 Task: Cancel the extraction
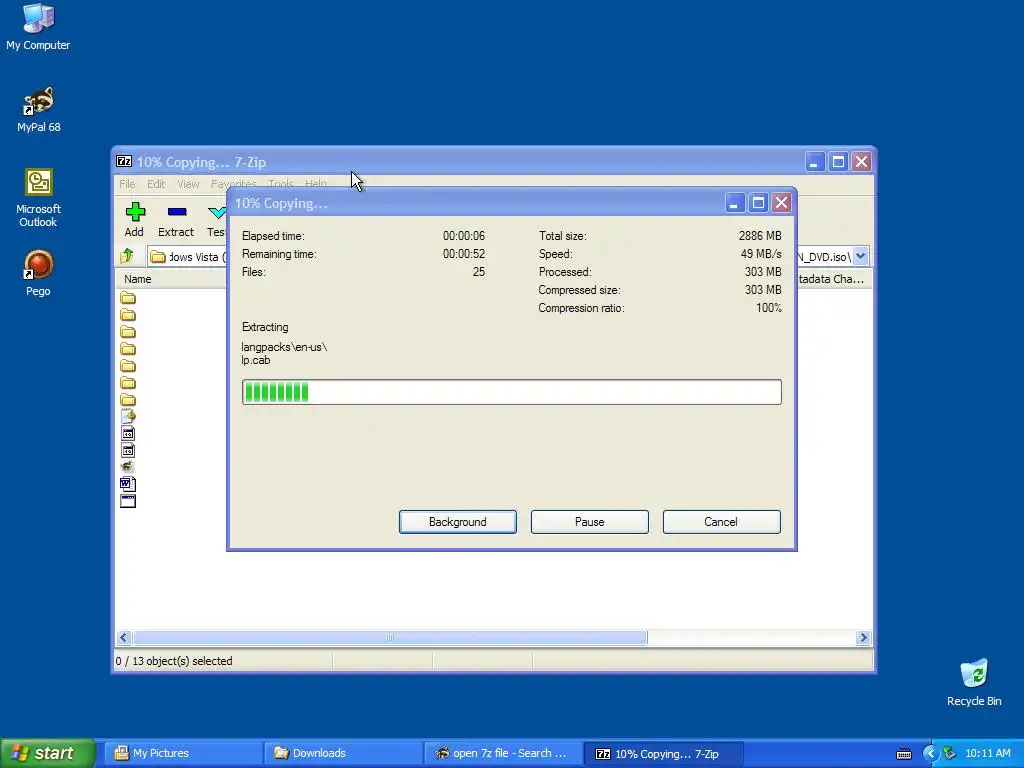click(722, 522)
